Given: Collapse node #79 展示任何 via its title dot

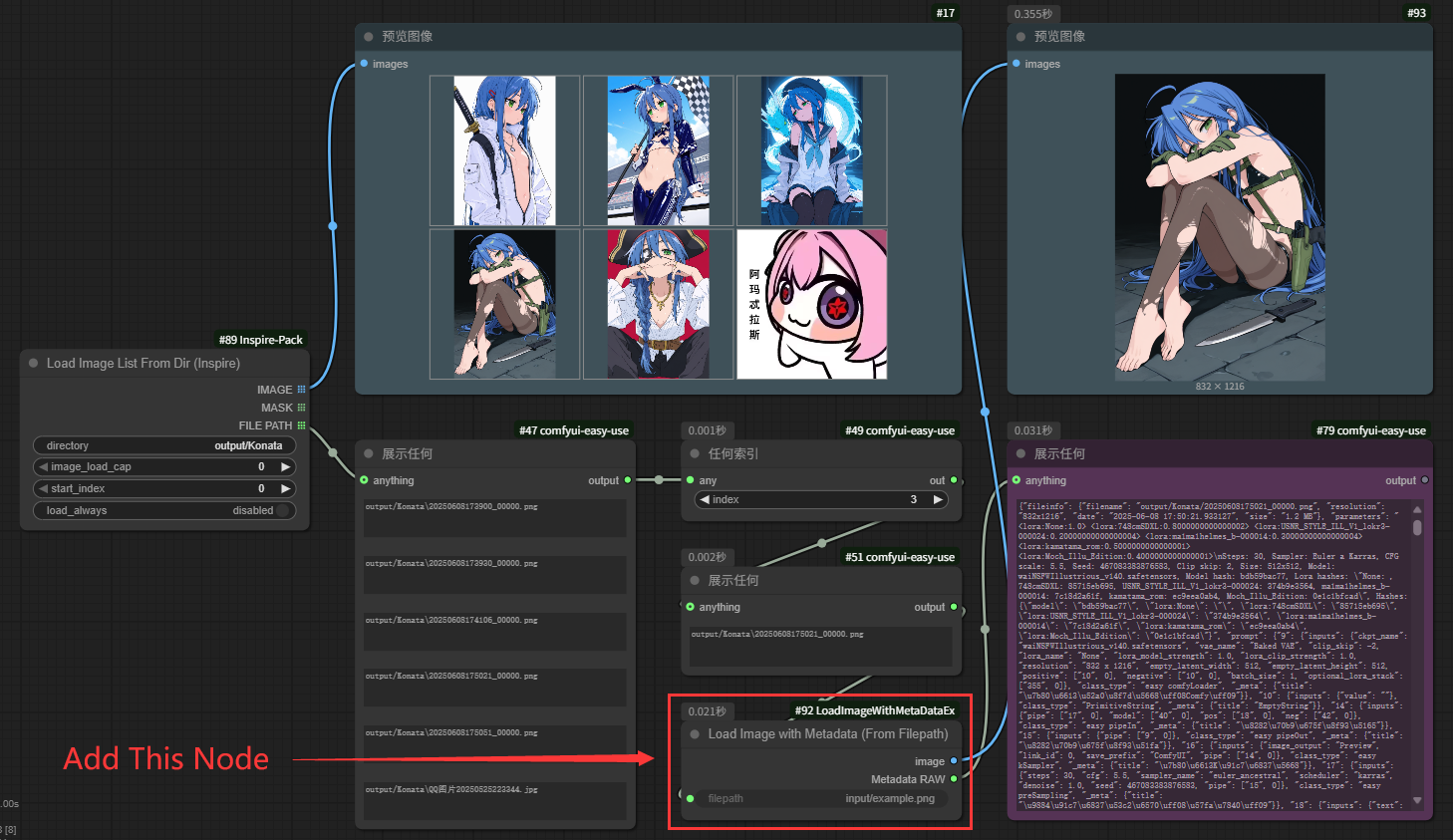Looking at the screenshot, I should 1020,454.
